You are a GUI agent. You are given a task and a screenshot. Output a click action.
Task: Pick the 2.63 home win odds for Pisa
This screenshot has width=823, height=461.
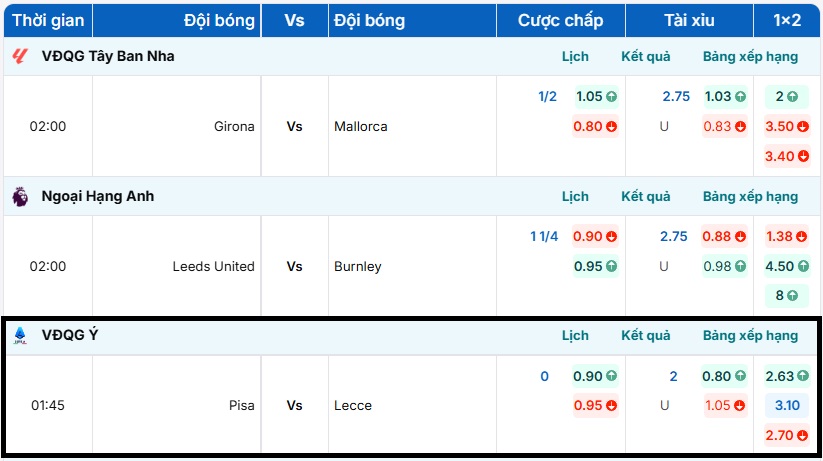pos(786,376)
